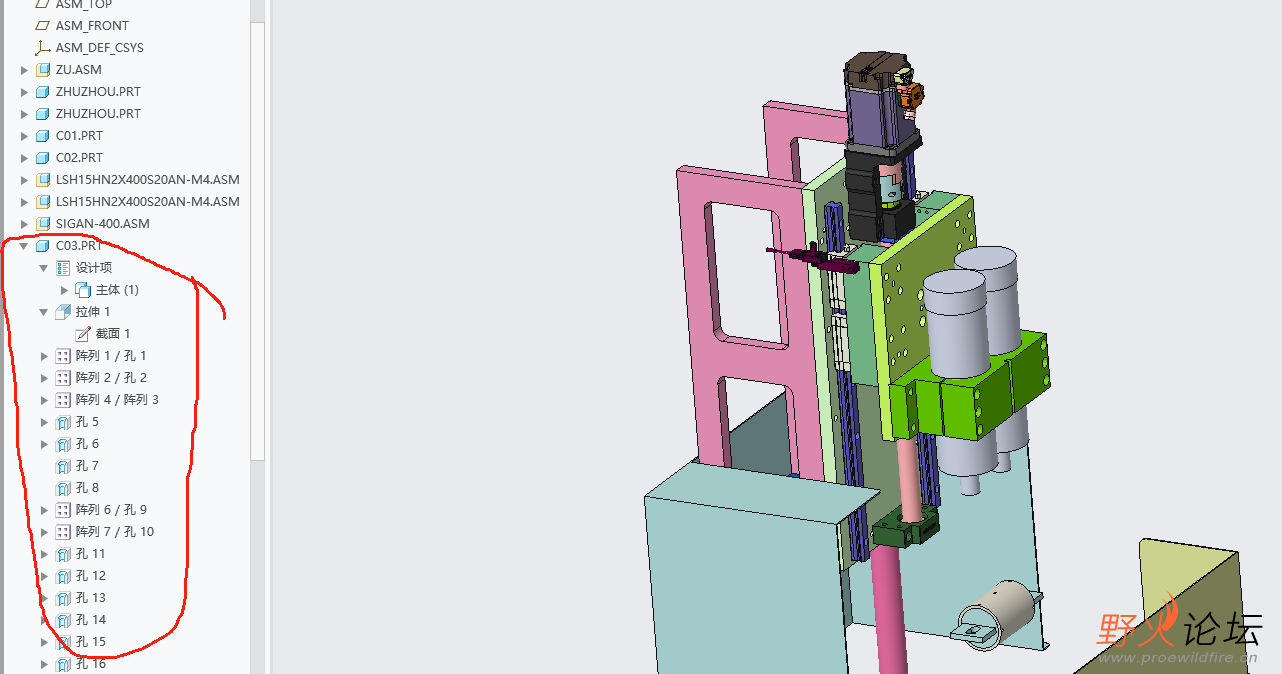The height and width of the screenshot is (674, 1282).
Task: Click the 主体 (1) body icon
Action: 83,290
